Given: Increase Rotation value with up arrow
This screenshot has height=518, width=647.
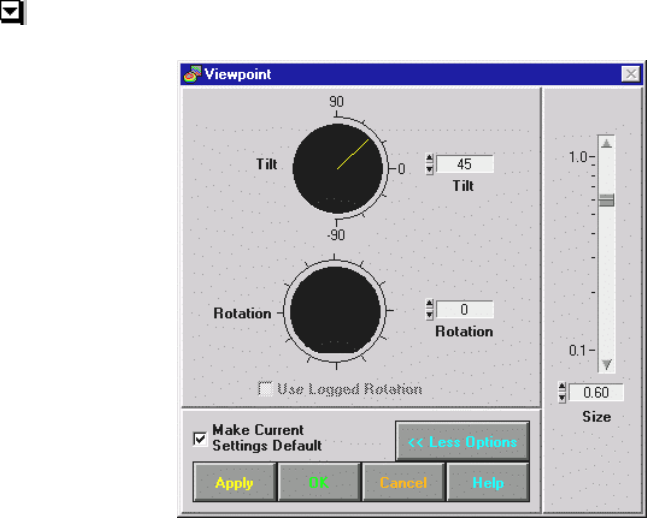Looking at the screenshot, I should pyautogui.click(x=430, y=304).
